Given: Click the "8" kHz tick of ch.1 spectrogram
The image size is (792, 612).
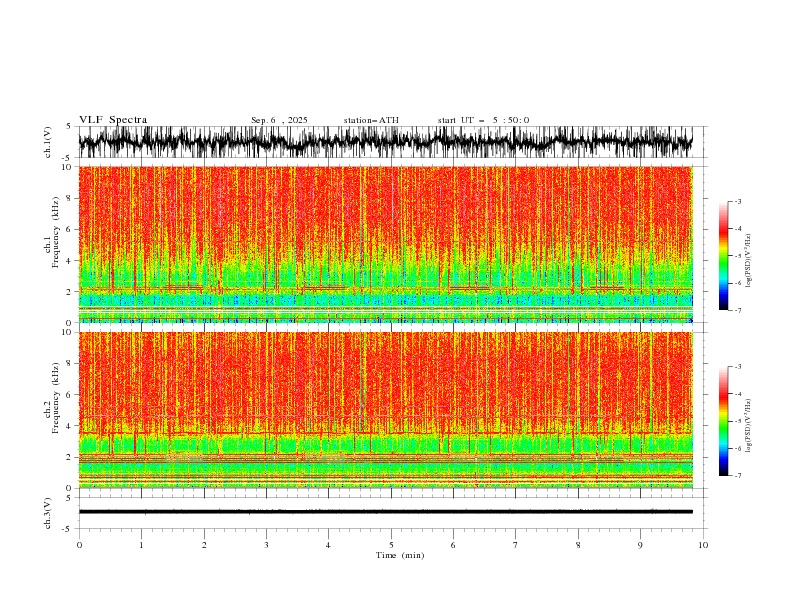Looking at the screenshot, I should [x=70, y=198].
